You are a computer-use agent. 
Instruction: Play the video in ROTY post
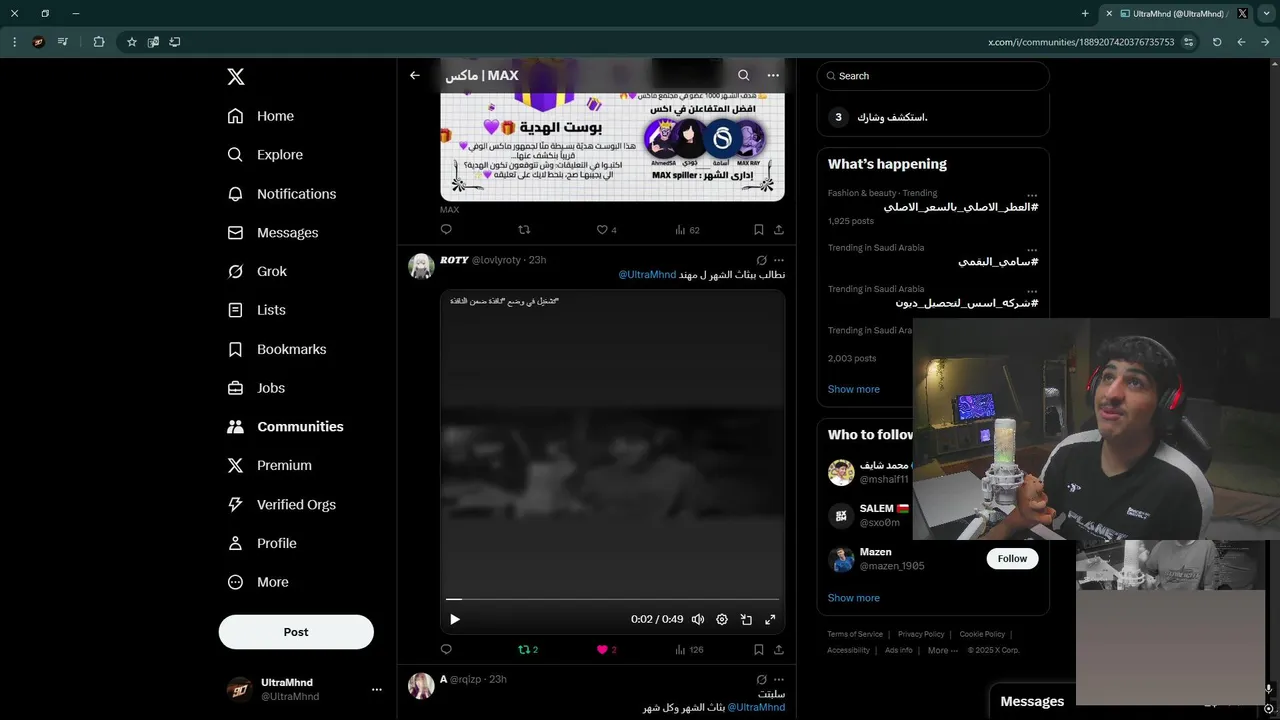455,619
